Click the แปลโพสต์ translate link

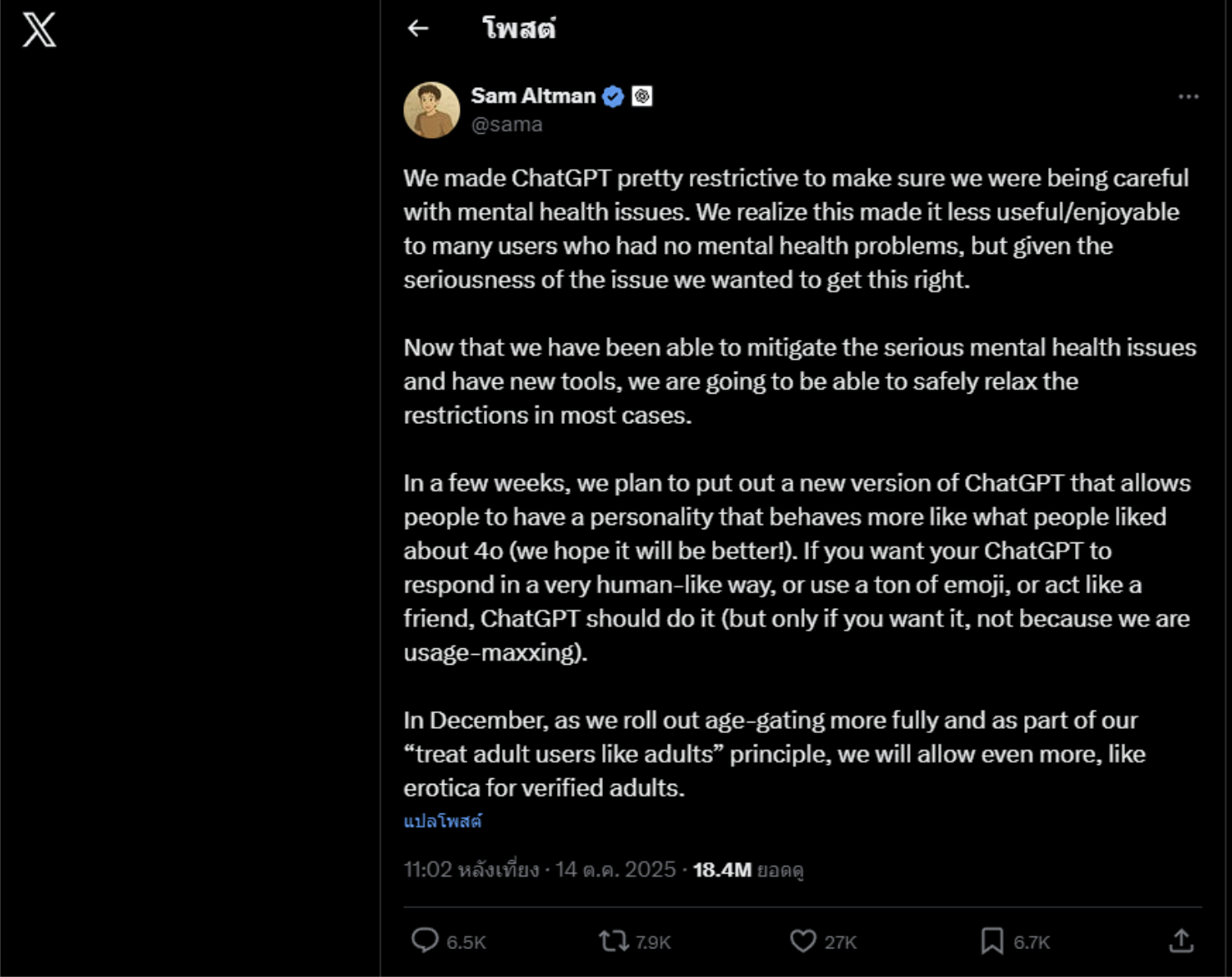pos(443,821)
